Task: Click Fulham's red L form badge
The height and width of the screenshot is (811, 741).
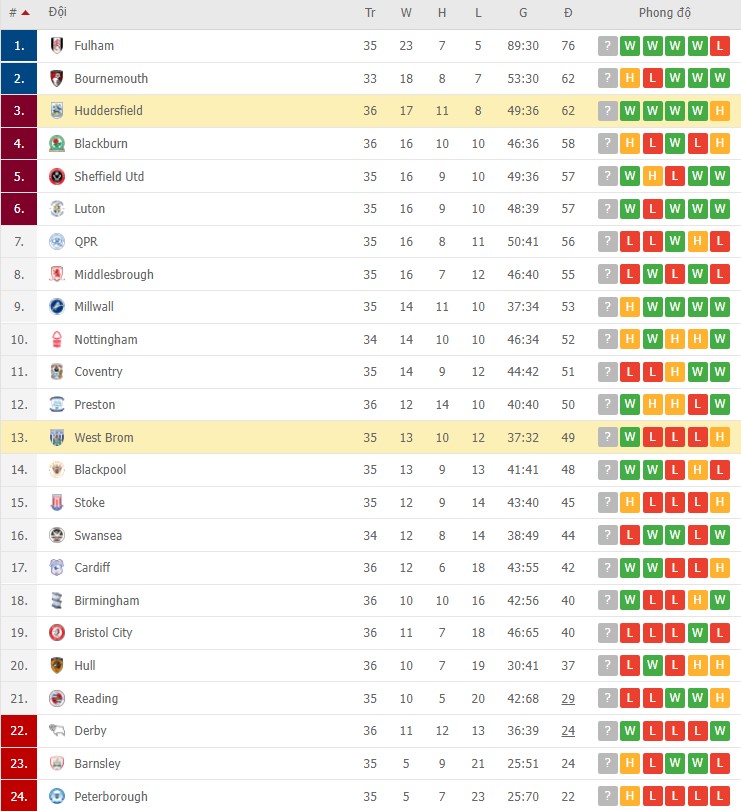Action: point(722,46)
